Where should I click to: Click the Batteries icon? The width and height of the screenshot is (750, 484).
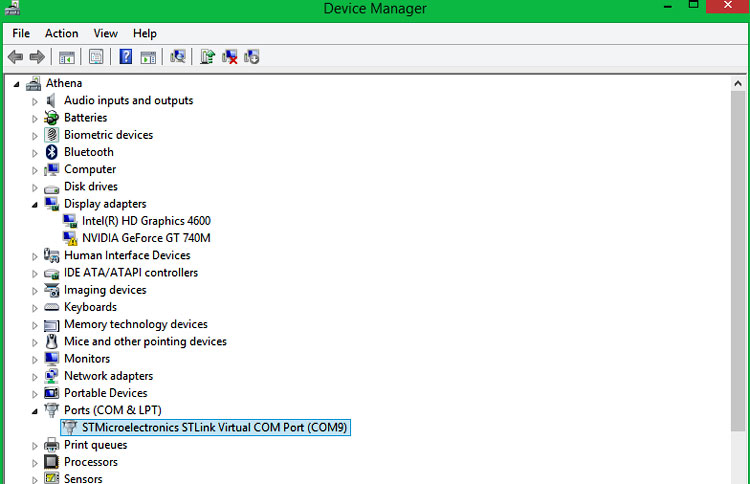coord(51,118)
